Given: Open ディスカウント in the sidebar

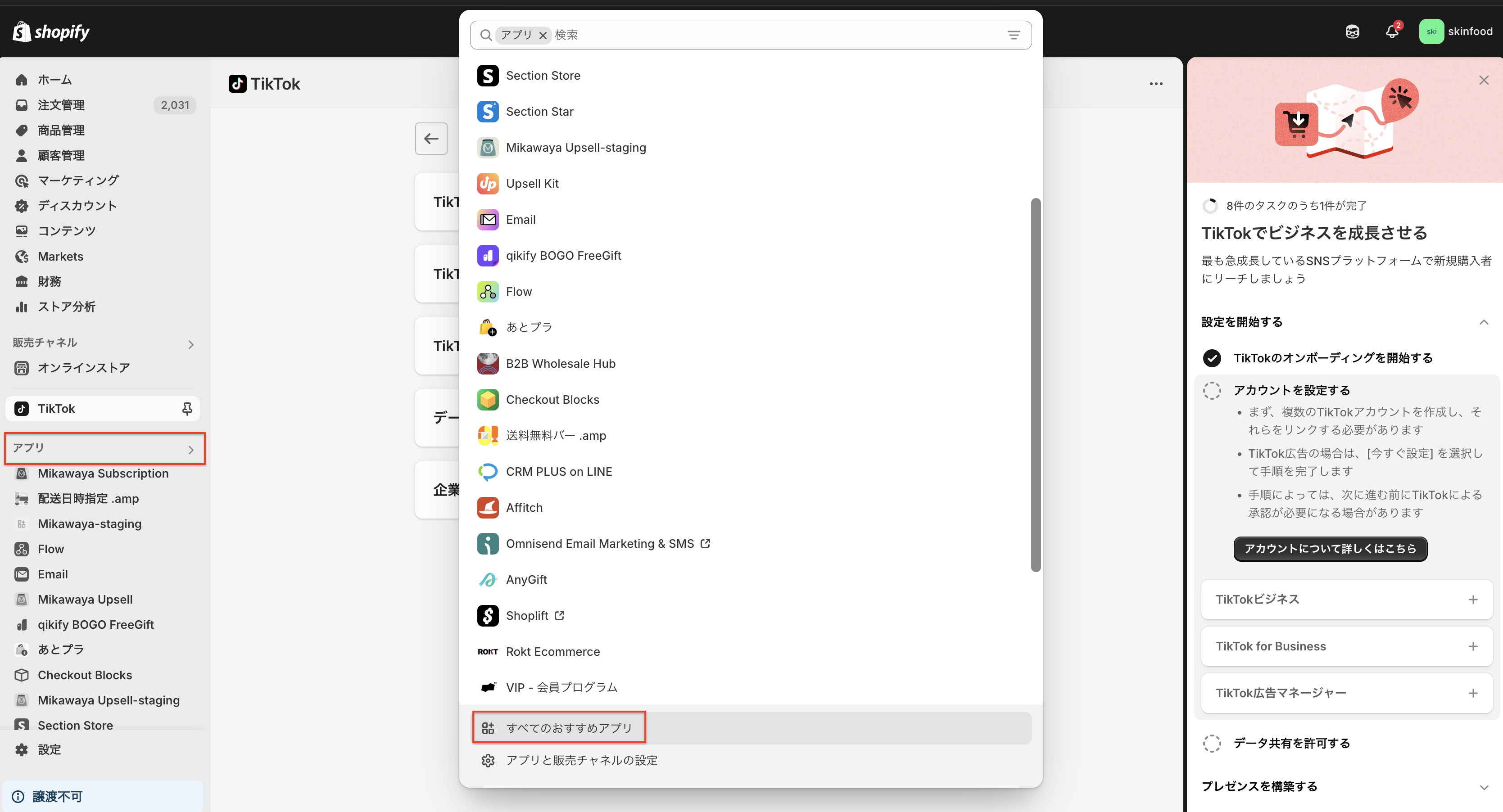Looking at the screenshot, I should [103, 206].
